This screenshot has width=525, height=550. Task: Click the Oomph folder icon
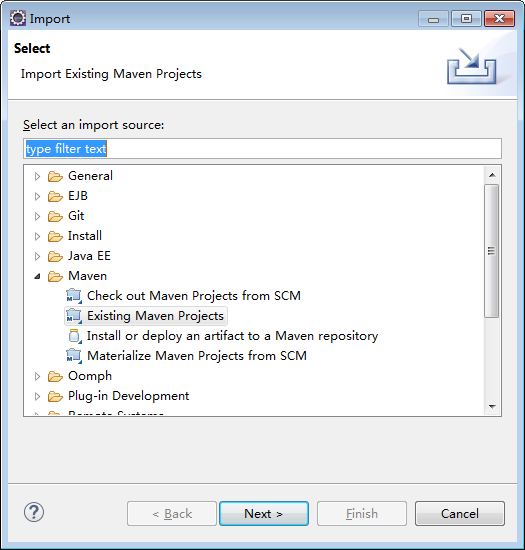55,376
